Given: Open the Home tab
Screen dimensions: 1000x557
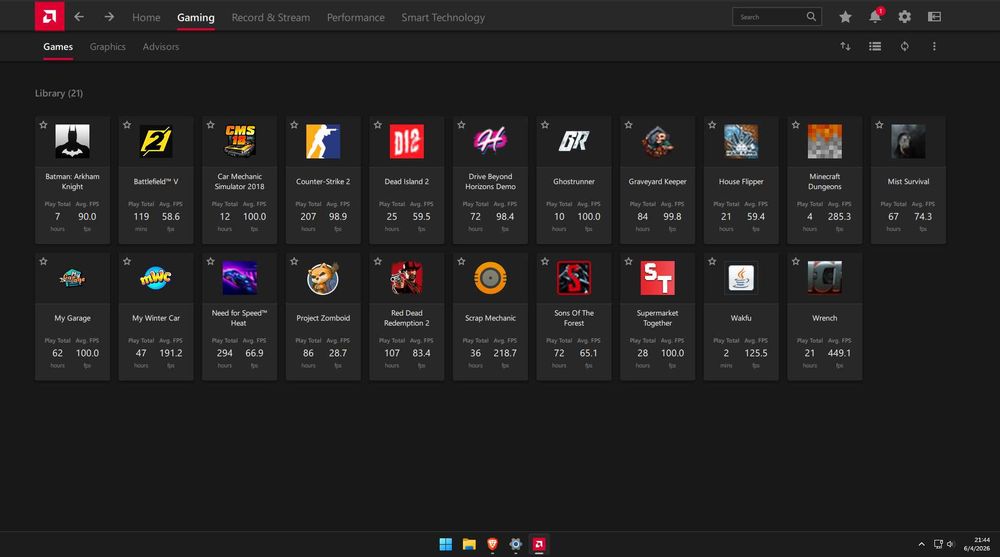Looking at the screenshot, I should 146,18.
